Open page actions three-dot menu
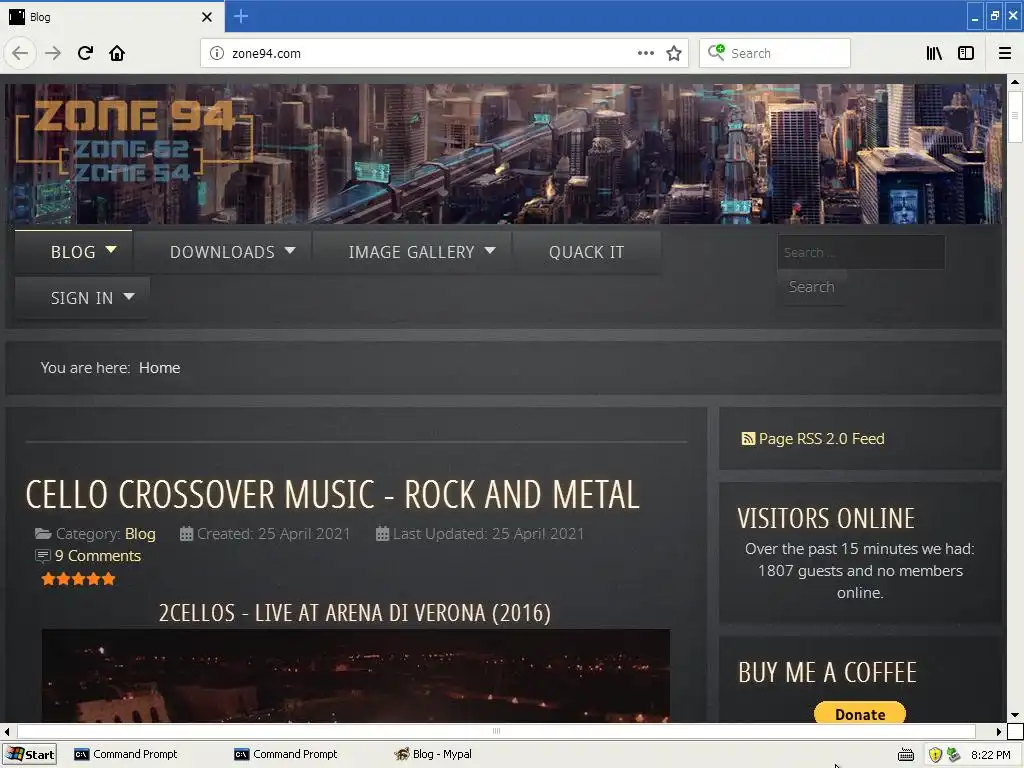The image size is (1024, 768). coord(646,53)
